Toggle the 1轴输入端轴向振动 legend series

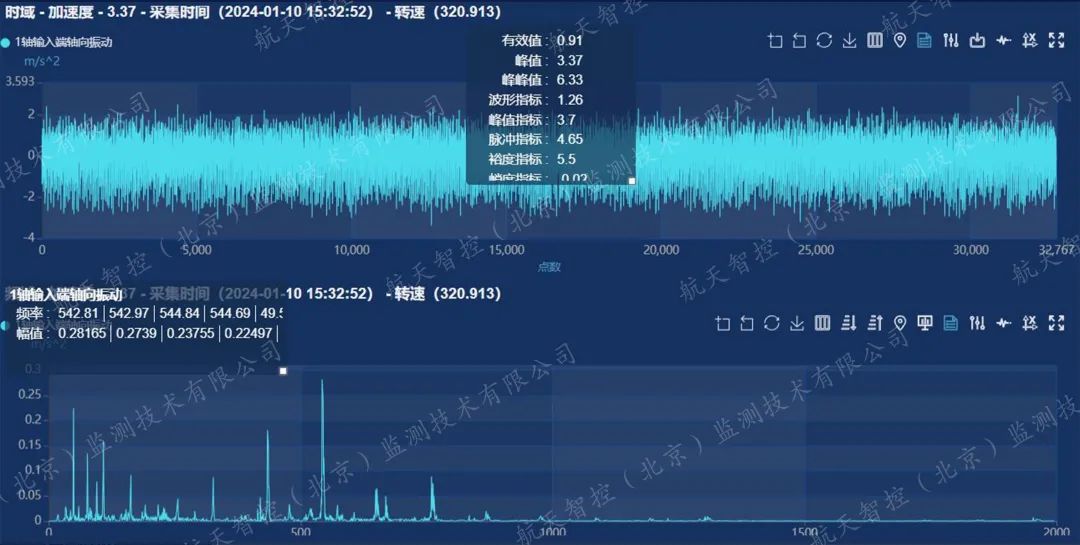click(x=60, y=42)
